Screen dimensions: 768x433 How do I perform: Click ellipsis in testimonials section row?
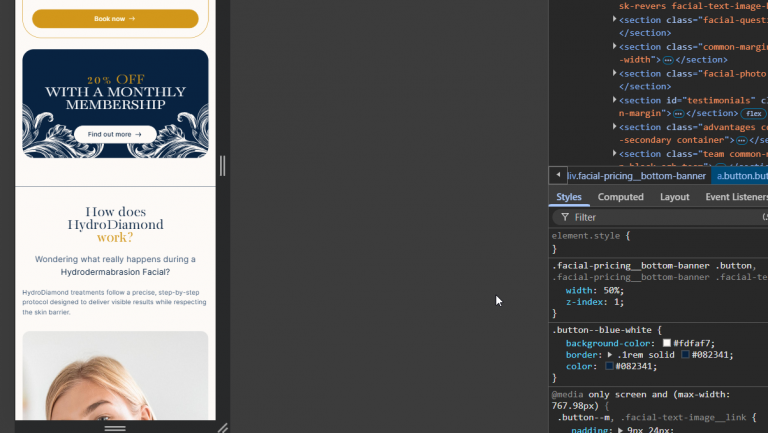[x=678, y=114]
